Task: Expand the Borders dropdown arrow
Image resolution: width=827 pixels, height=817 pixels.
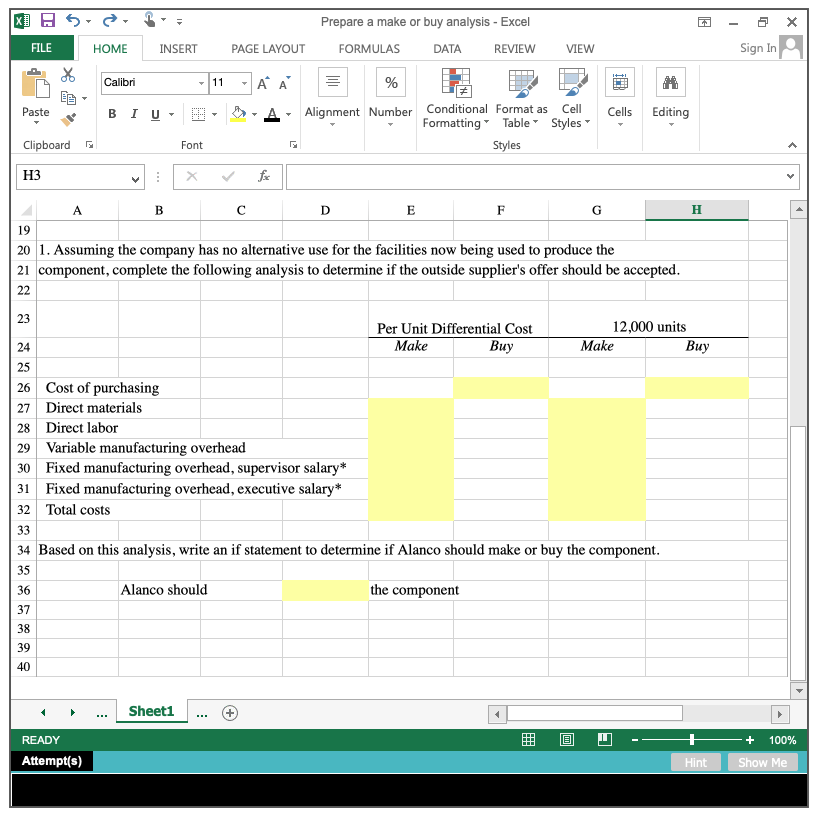Action: pyautogui.click(x=213, y=113)
